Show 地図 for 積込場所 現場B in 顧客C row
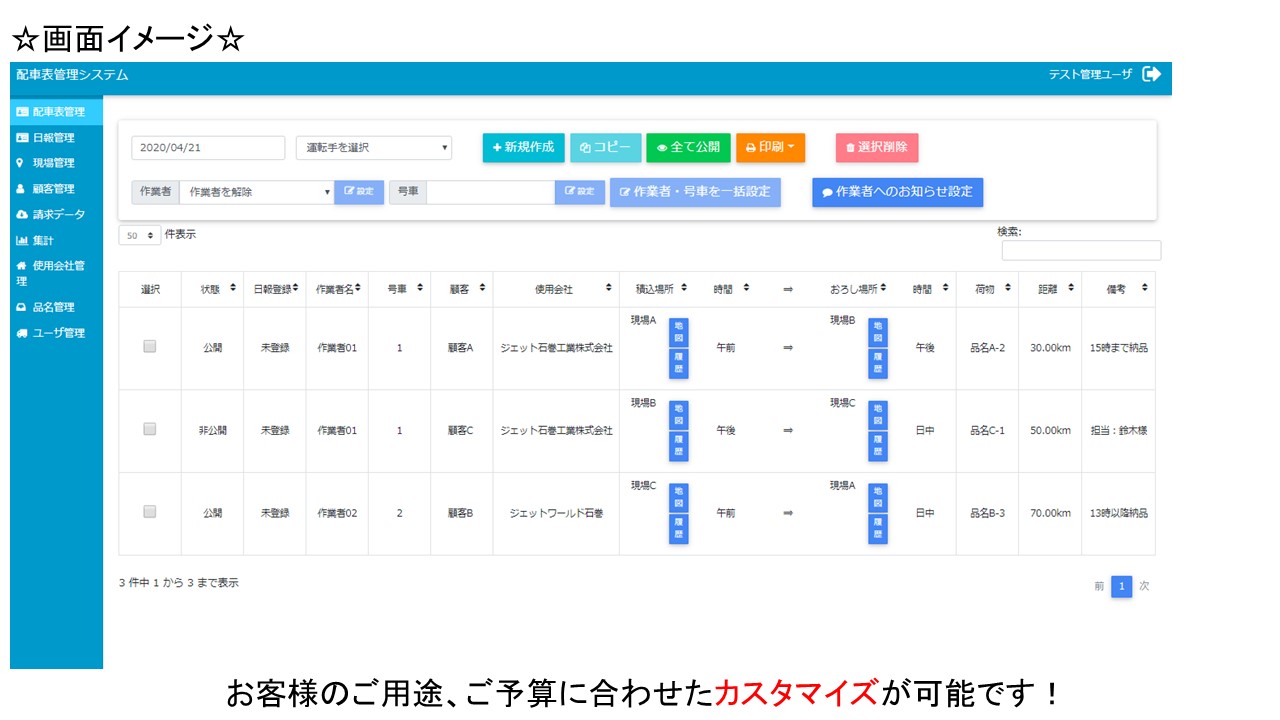This screenshot has height=720, width=1280. (x=678, y=415)
